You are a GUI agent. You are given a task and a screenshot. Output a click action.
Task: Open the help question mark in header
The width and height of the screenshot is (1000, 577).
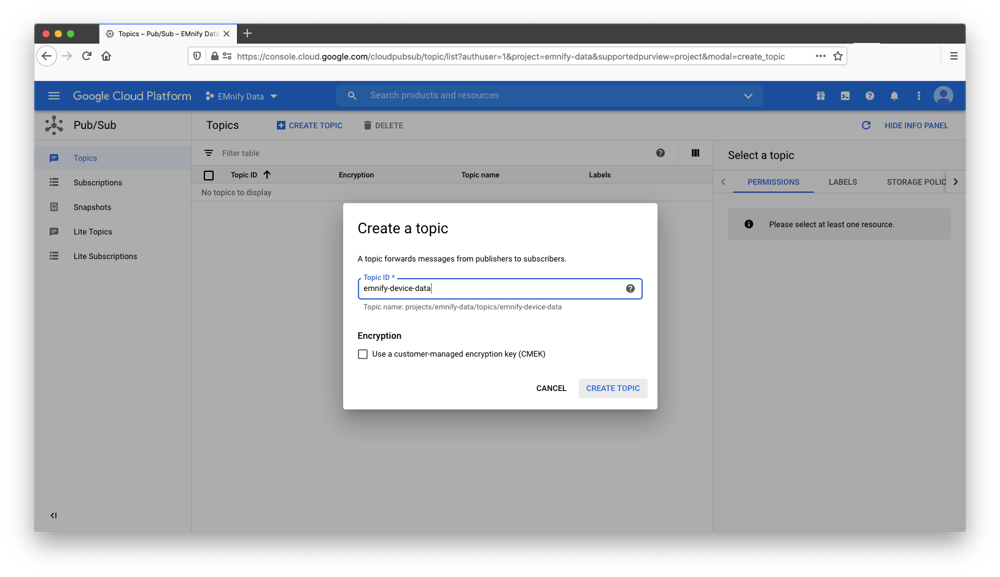coord(869,96)
